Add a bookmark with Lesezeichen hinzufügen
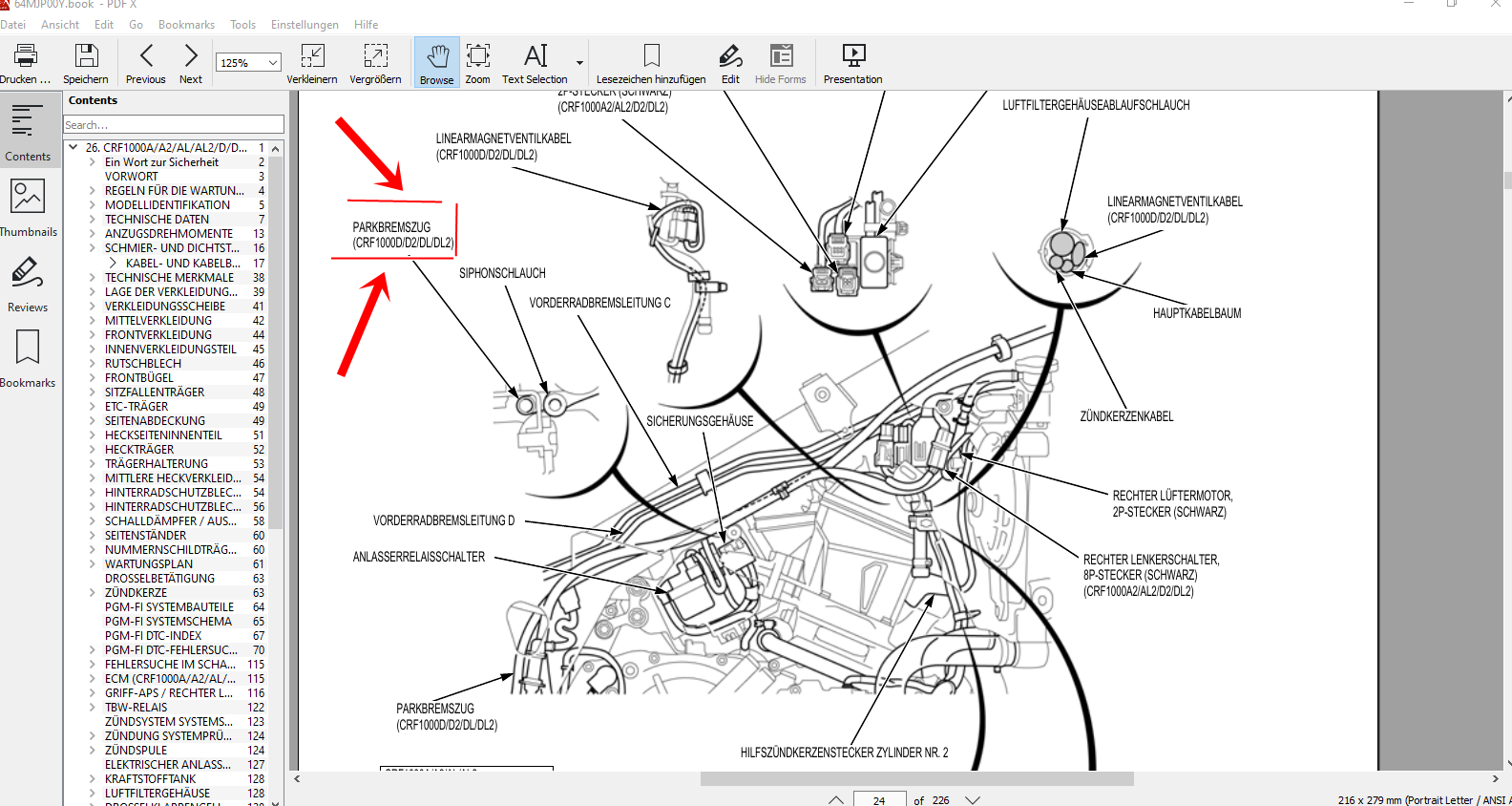 (651, 56)
